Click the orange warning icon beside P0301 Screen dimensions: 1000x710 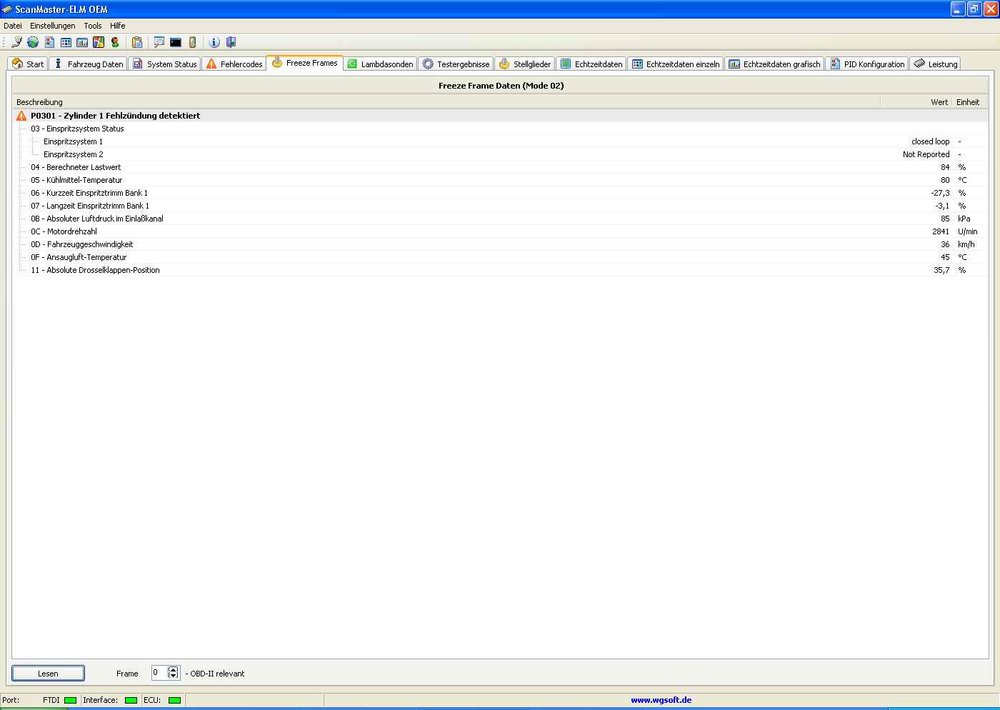pos(22,116)
